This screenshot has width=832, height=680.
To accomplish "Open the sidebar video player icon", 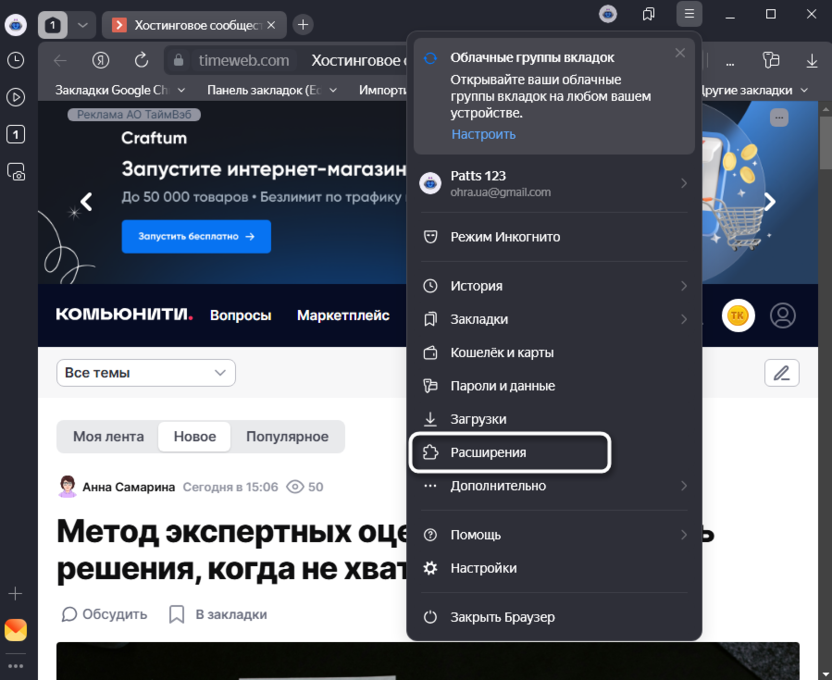I will point(15,98).
